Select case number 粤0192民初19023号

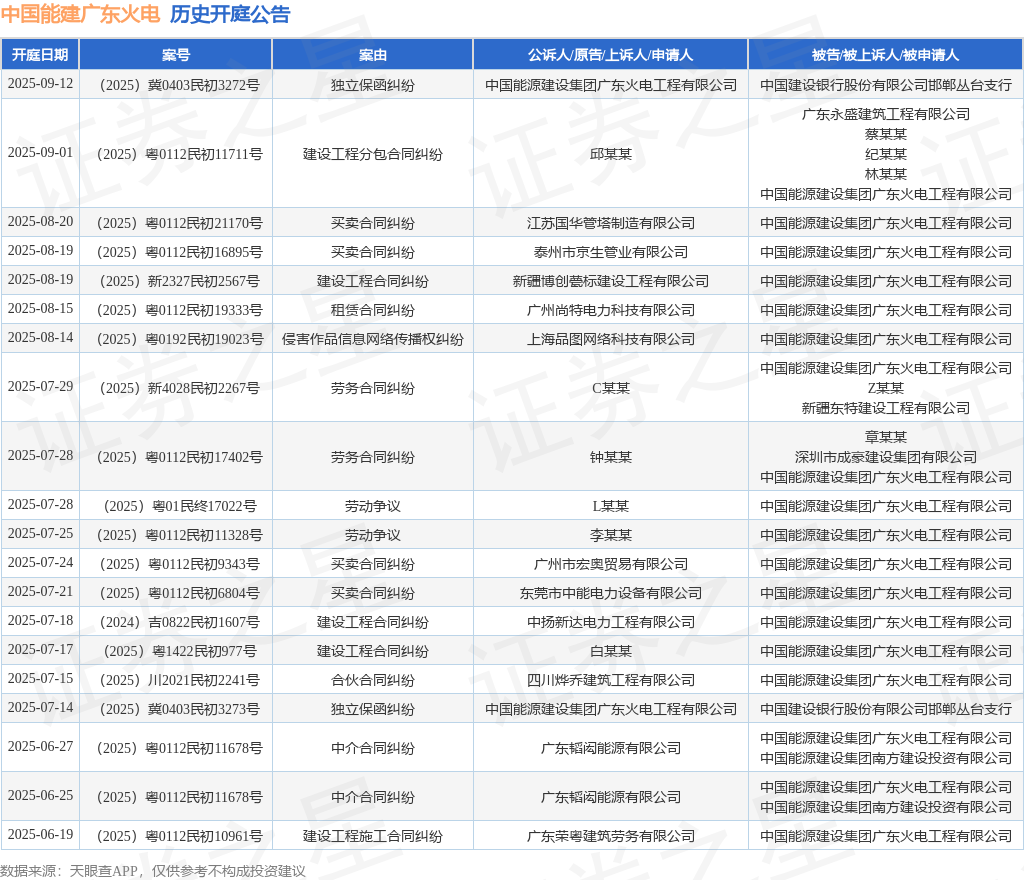click(179, 339)
